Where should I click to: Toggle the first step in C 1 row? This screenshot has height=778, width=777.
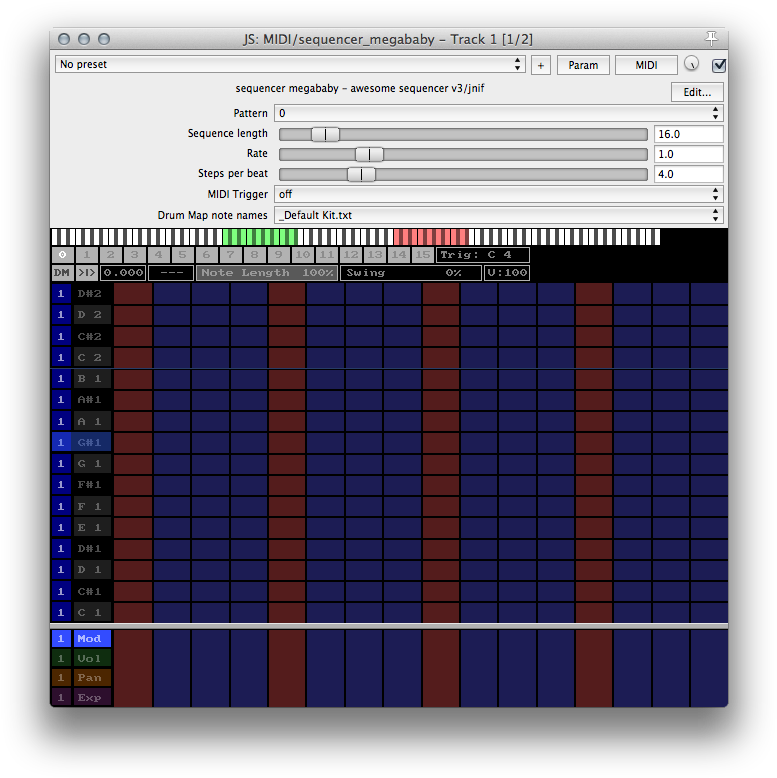click(x=133, y=612)
